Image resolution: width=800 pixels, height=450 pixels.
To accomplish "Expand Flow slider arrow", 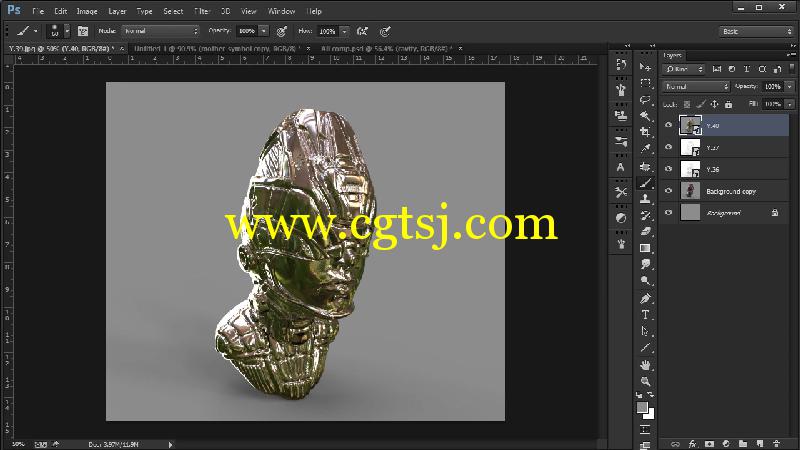I will (x=344, y=31).
